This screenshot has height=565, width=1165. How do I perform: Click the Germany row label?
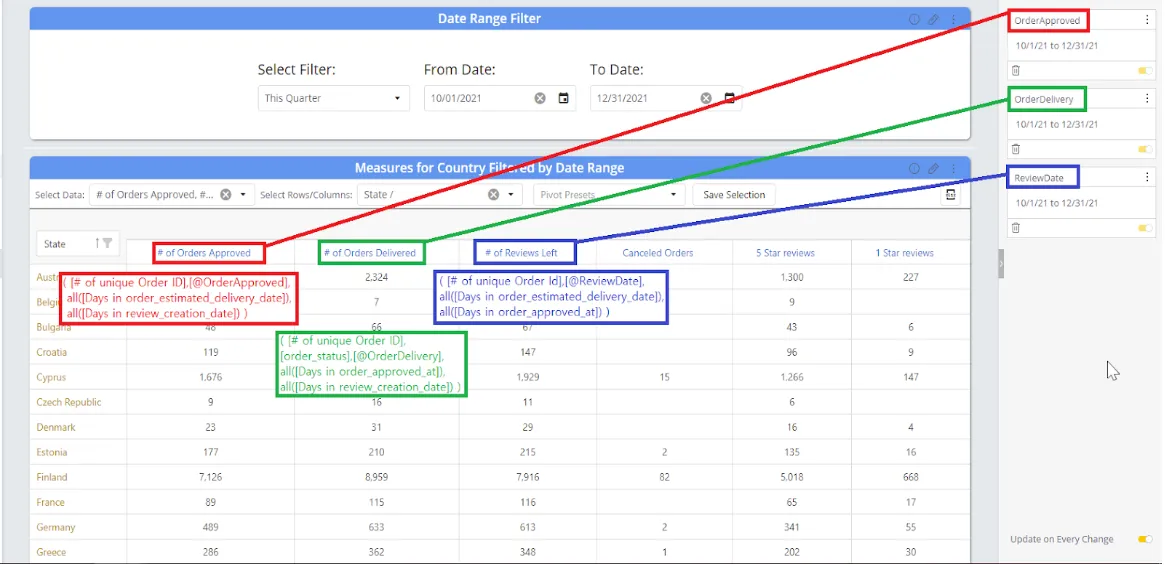[x=56, y=527]
